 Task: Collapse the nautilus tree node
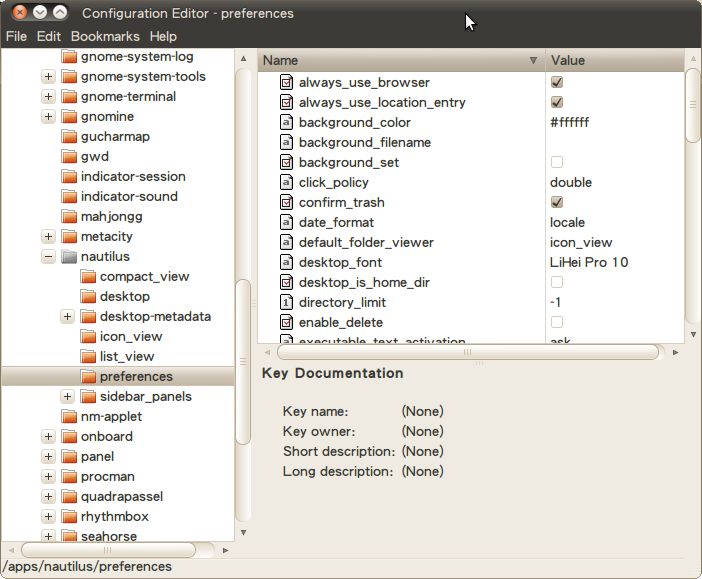tap(48, 257)
